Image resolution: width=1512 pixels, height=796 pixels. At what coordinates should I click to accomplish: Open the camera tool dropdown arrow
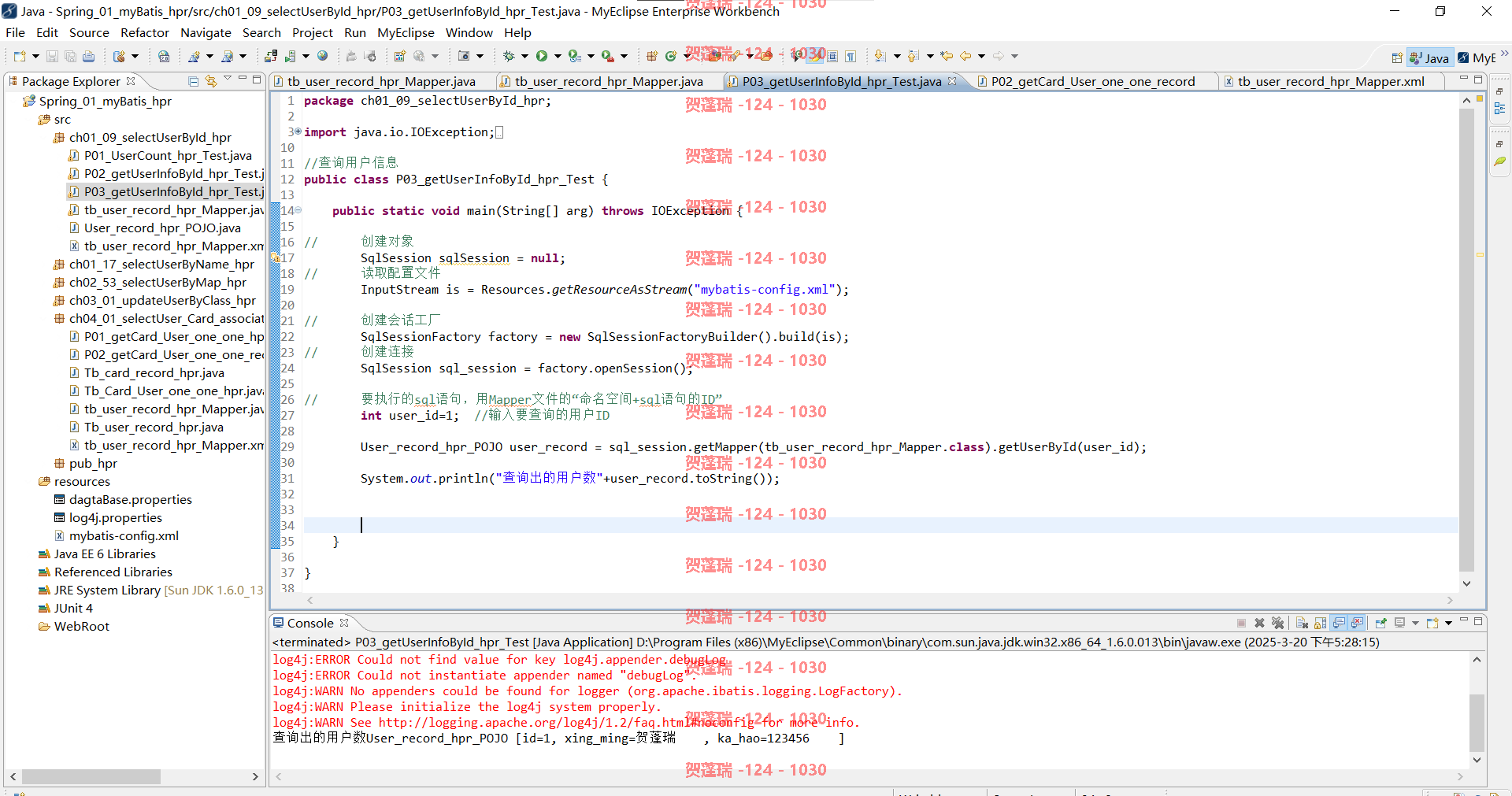(x=480, y=56)
